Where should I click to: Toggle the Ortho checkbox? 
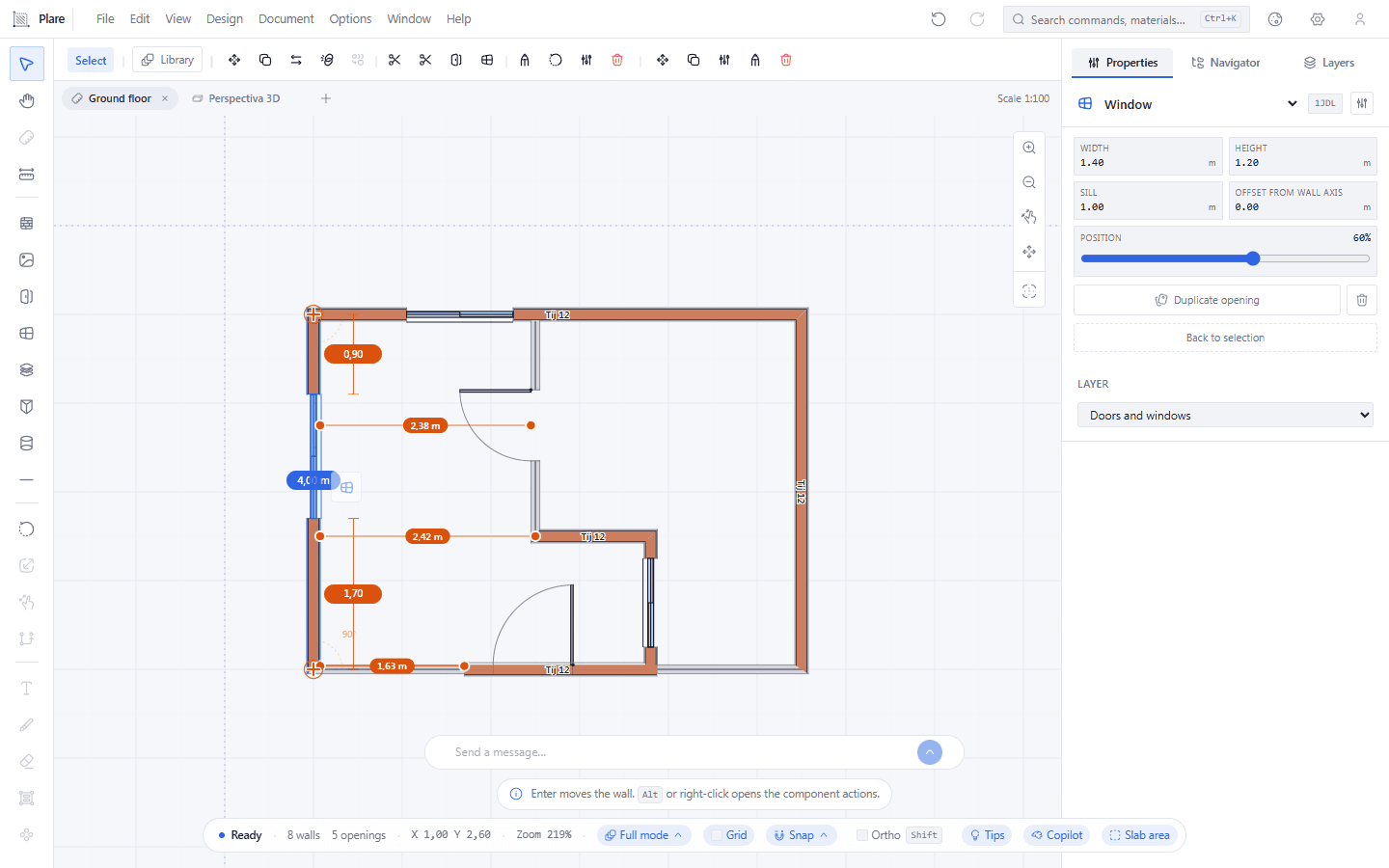[862, 835]
